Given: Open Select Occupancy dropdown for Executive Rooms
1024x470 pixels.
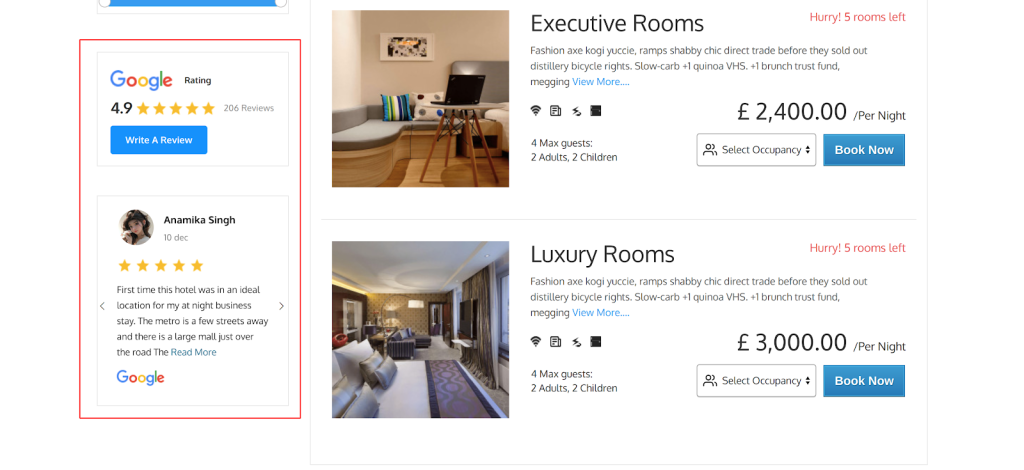Looking at the screenshot, I should (x=756, y=149).
